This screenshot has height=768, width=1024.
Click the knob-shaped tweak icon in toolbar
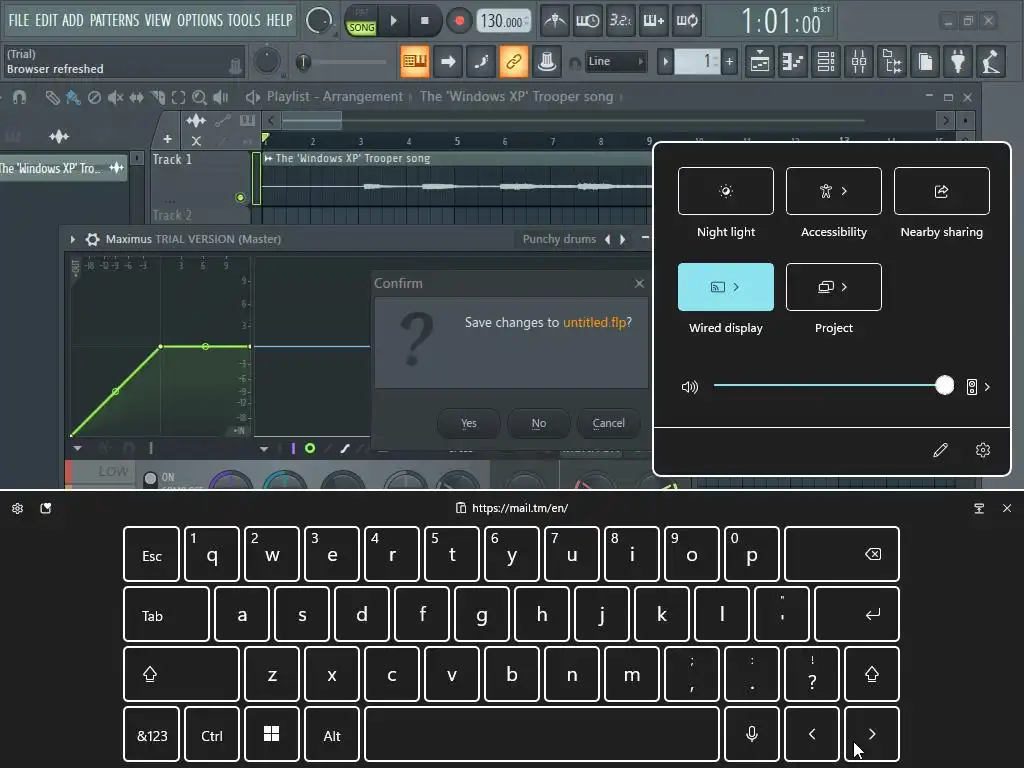point(547,61)
